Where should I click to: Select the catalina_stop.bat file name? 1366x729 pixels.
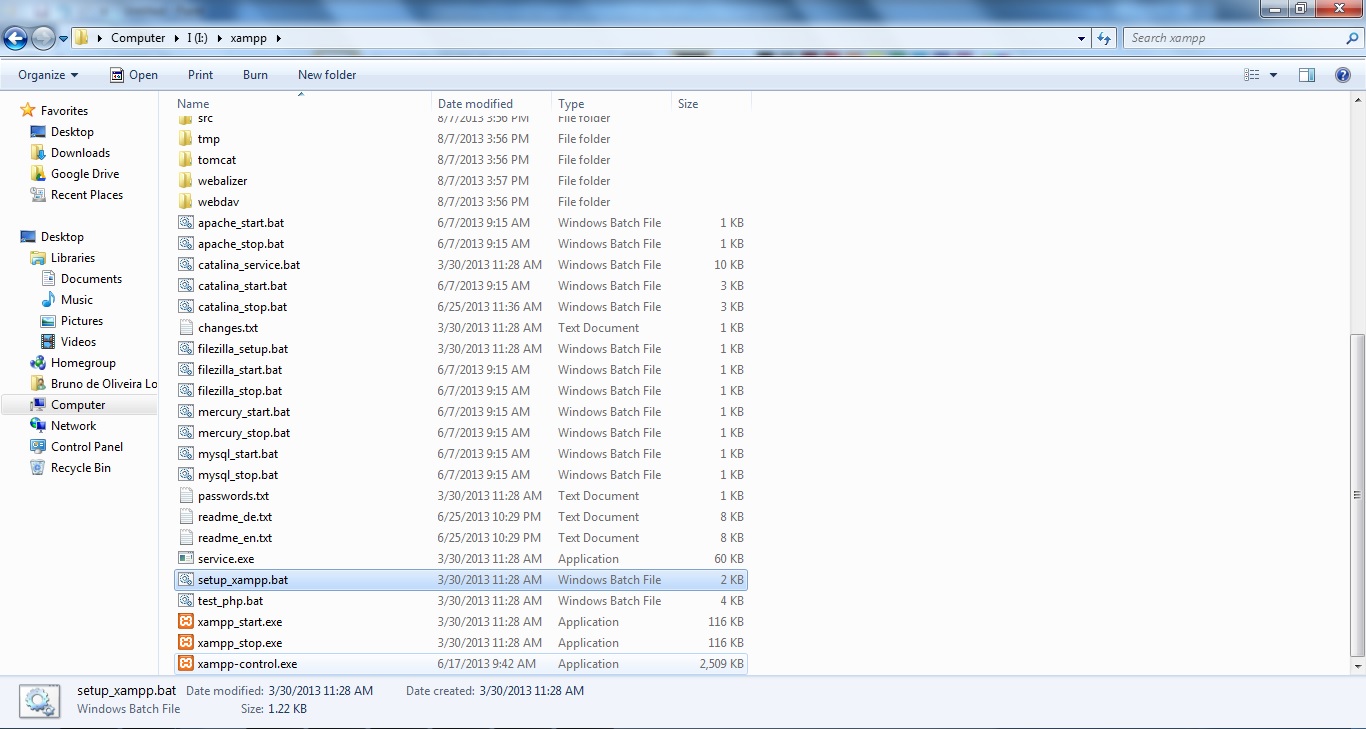(x=242, y=307)
